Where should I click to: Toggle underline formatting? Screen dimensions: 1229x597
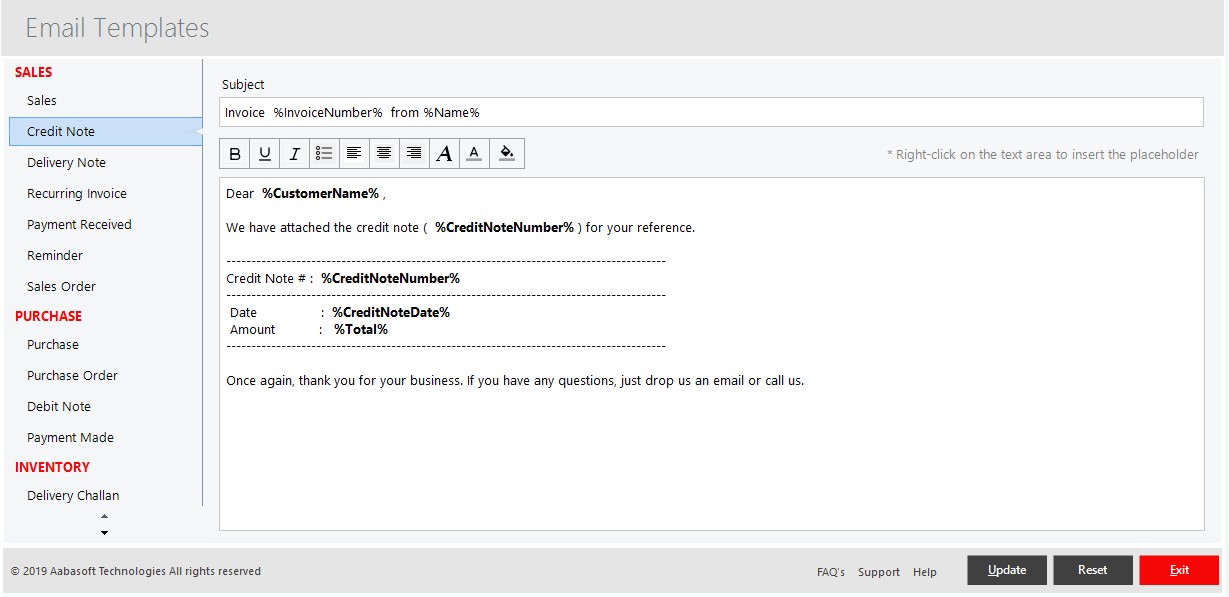click(x=265, y=153)
